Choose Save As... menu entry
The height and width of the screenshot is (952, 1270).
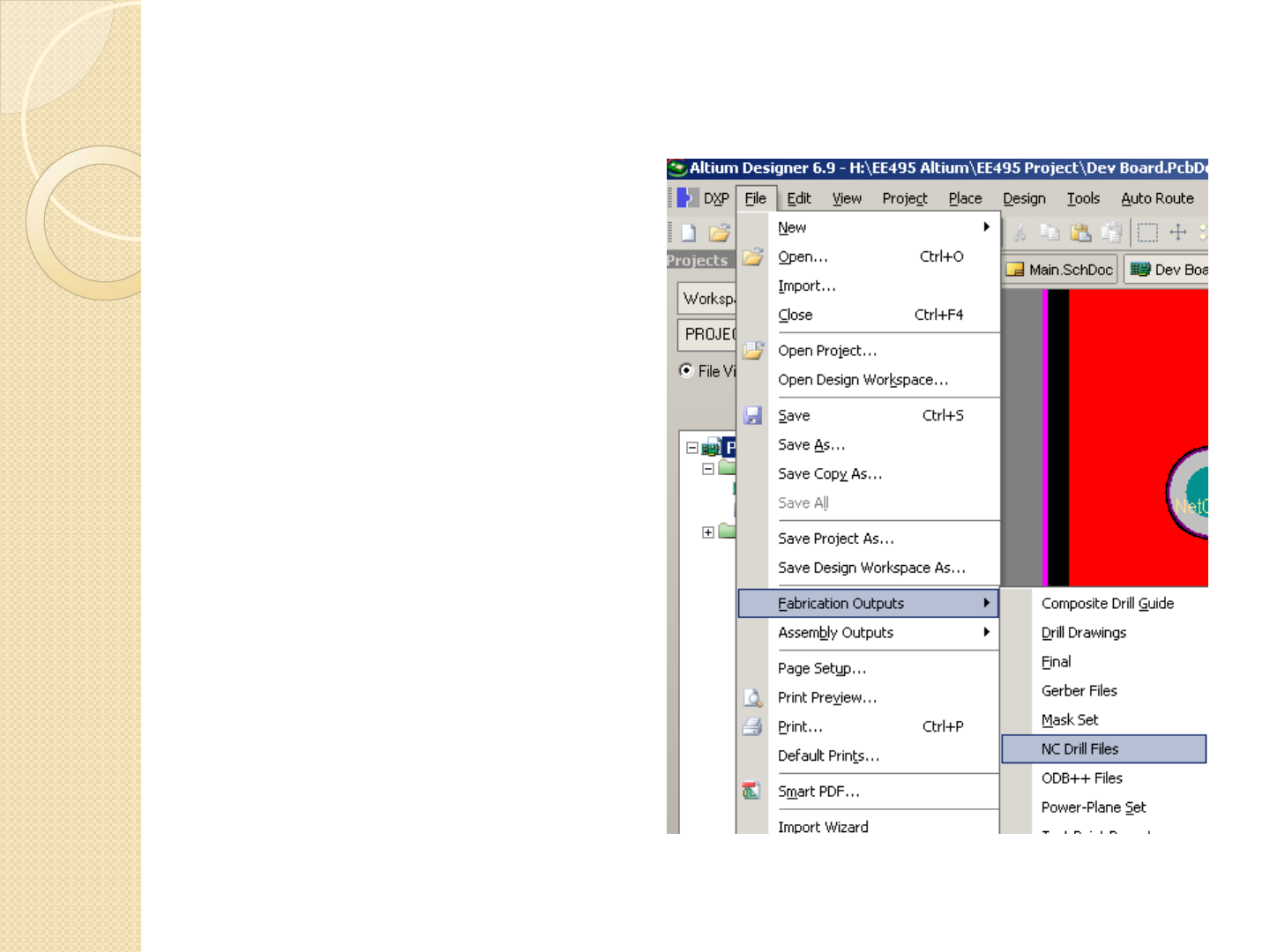pos(869,444)
